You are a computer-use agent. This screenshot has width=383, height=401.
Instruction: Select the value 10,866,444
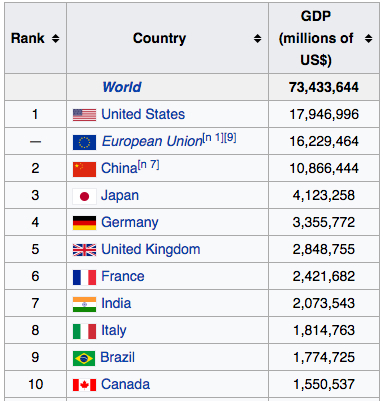(324, 169)
